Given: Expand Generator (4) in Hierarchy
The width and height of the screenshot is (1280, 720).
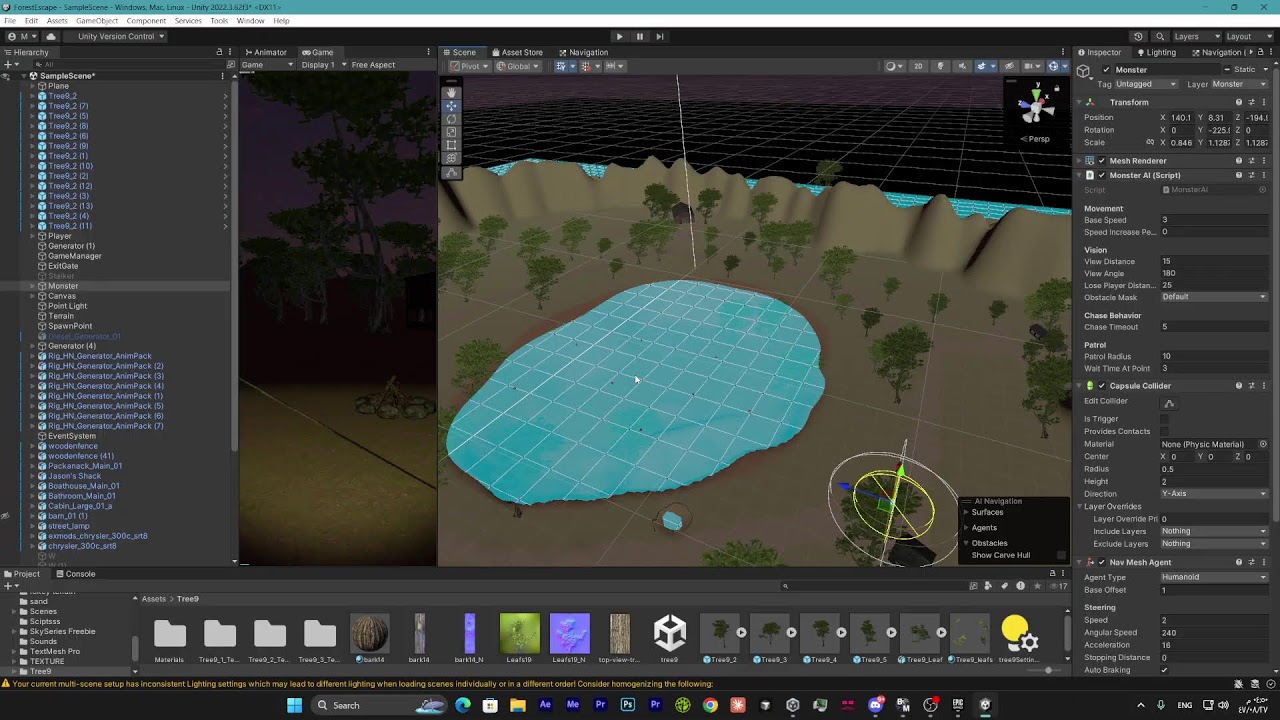Looking at the screenshot, I should coord(31,346).
